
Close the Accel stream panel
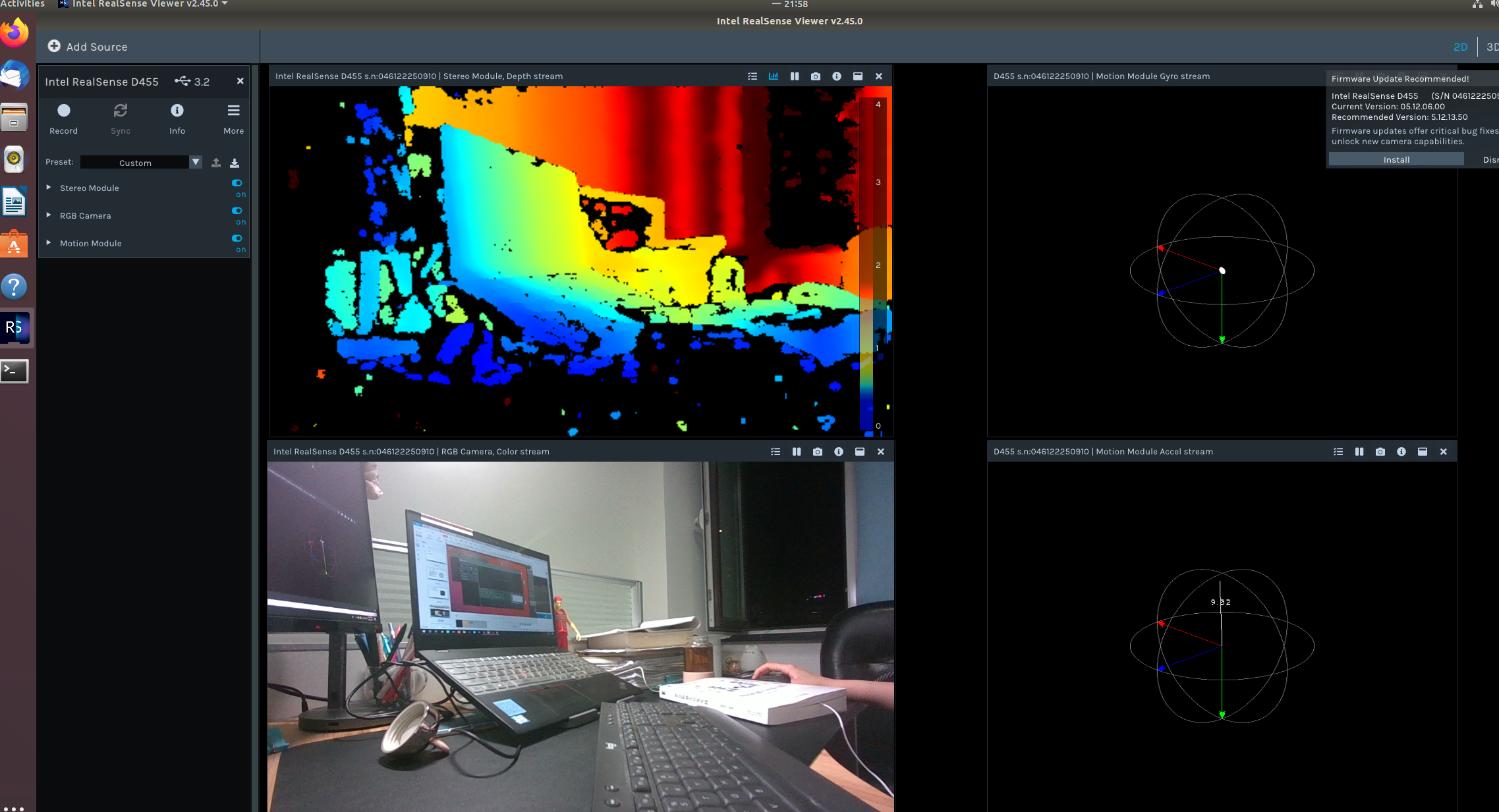pos(1444,452)
